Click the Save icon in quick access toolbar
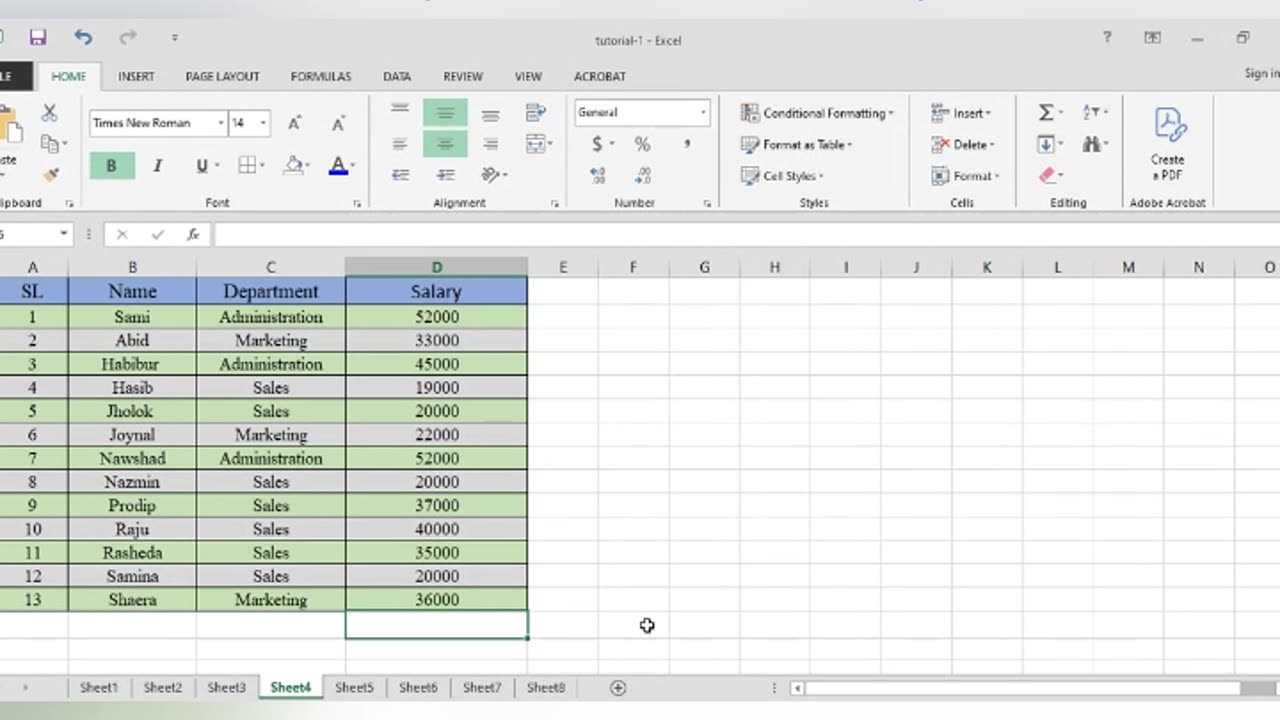1280x720 pixels. [38, 38]
